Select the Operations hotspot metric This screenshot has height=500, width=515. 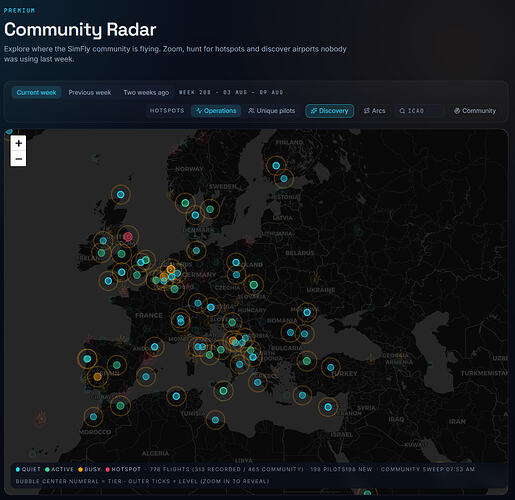216,111
